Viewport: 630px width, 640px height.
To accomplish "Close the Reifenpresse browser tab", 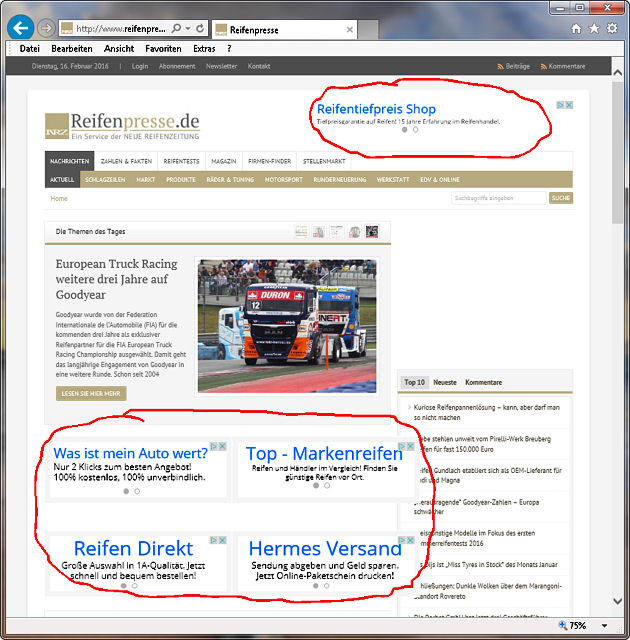I will coord(350,29).
